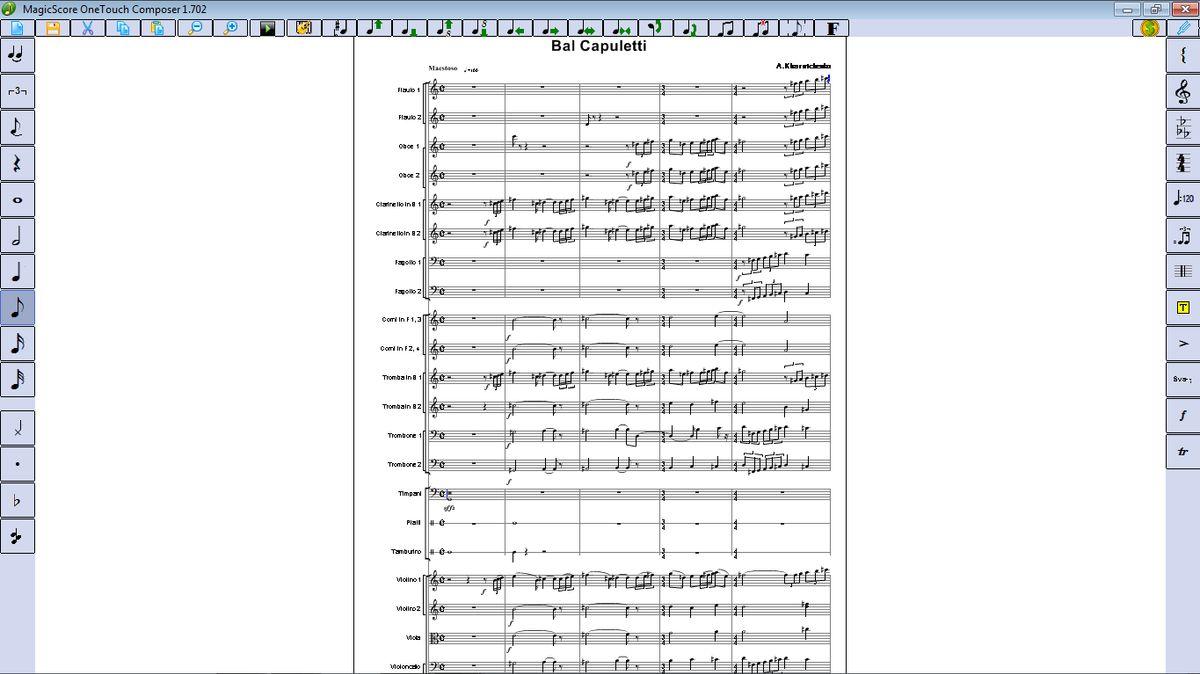This screenshot has width=1200, height=674.
Task: Select the Timpani staff label
Action: (408, 494)
